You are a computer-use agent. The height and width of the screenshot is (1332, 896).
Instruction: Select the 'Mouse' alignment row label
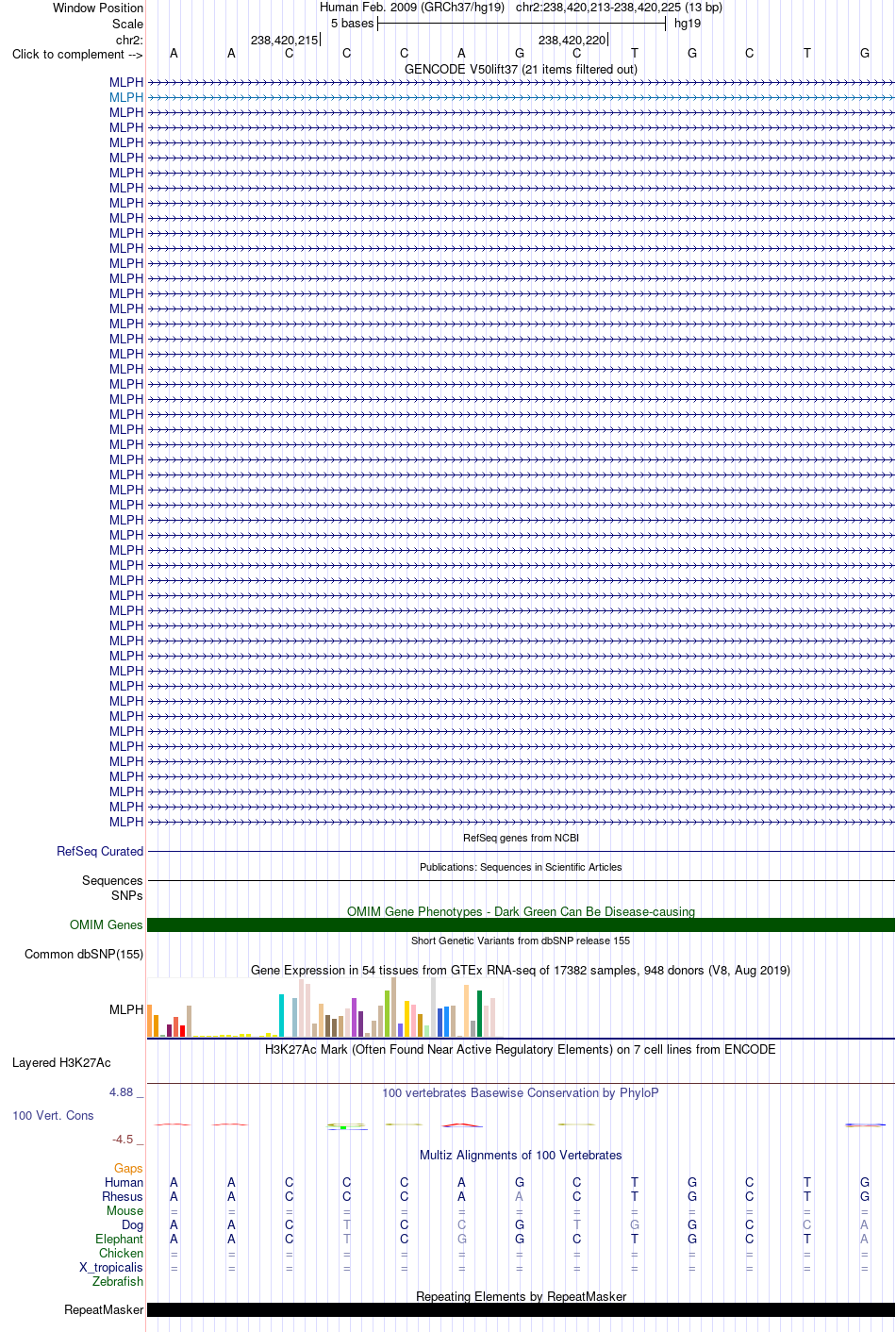tap(124, 1210)
